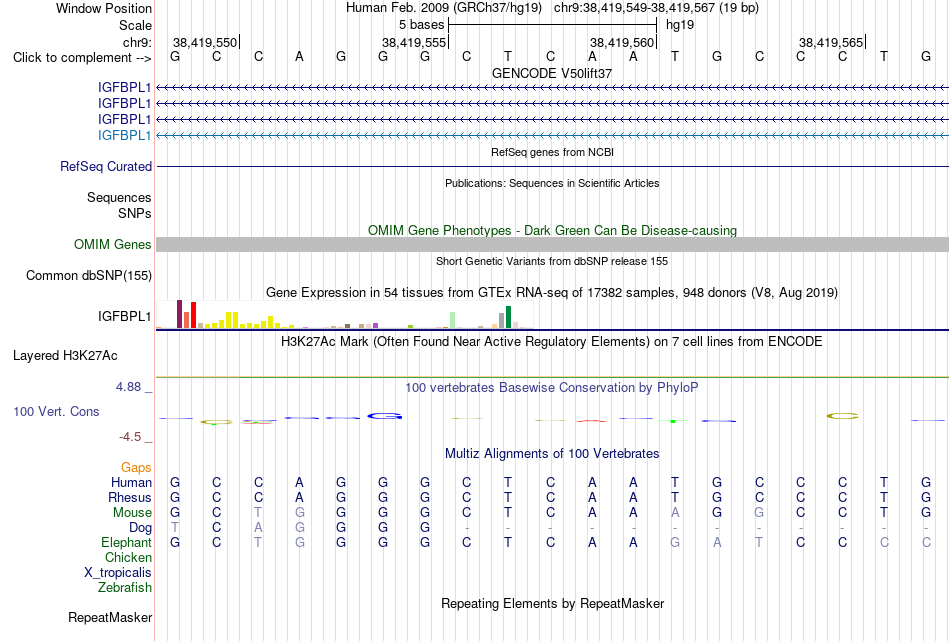Select the Sequences track label
Viewport: 950px width, 641px height.
119,198
